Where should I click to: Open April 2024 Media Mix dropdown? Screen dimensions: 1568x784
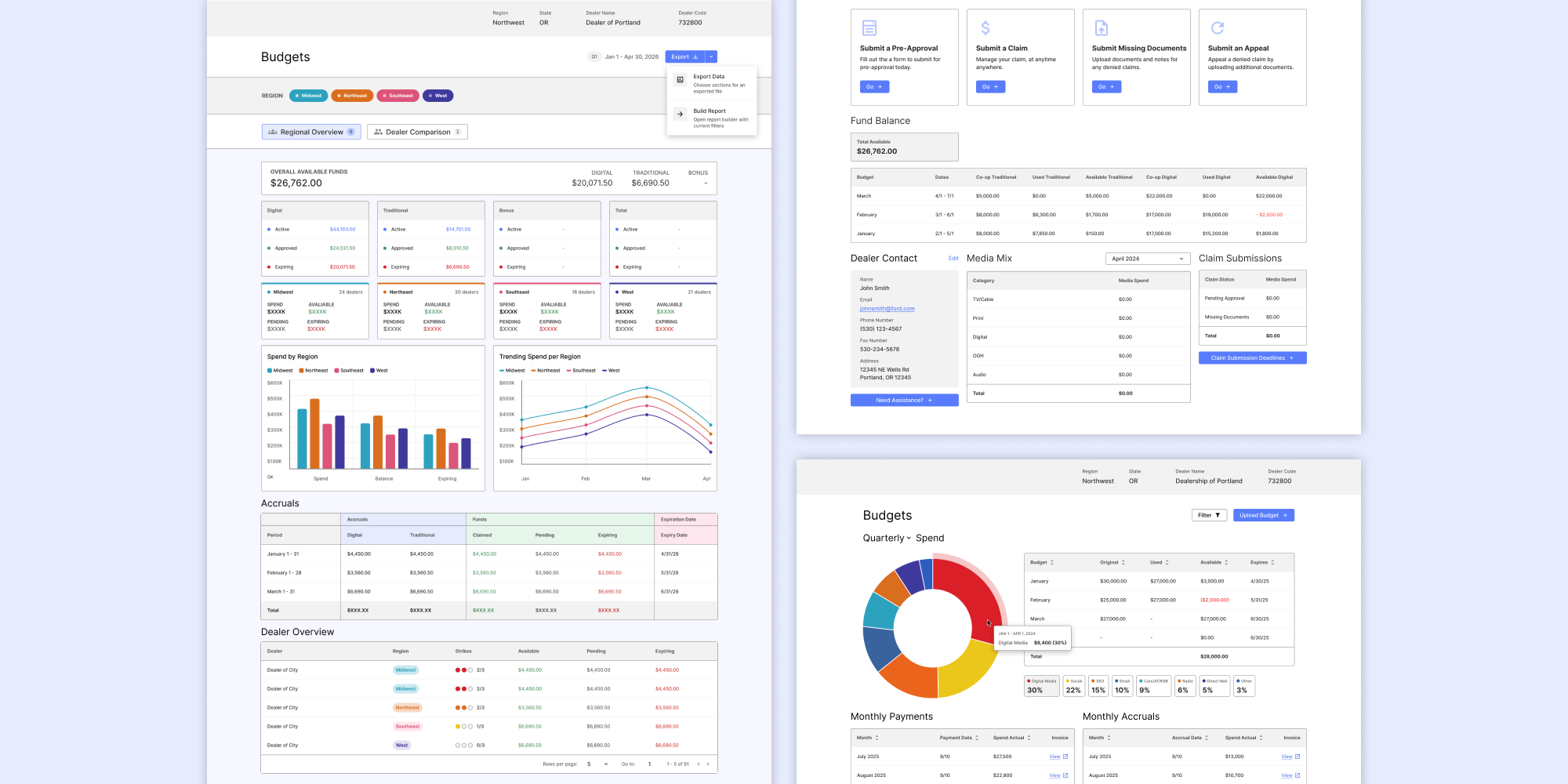click(x=1148, y=259)
